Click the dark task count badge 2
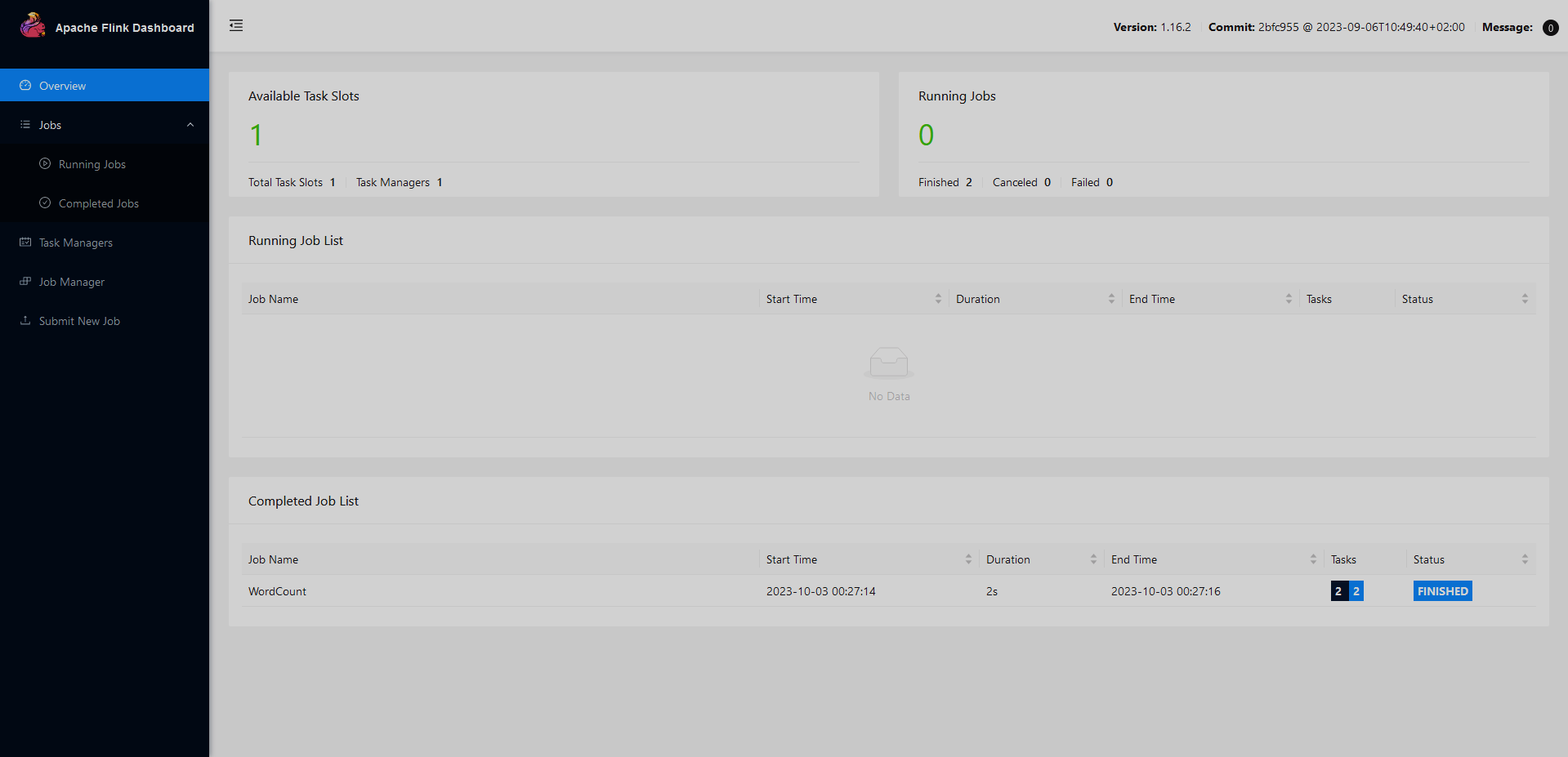This screenshot has width=1568, height=757. click(1338, 591)
